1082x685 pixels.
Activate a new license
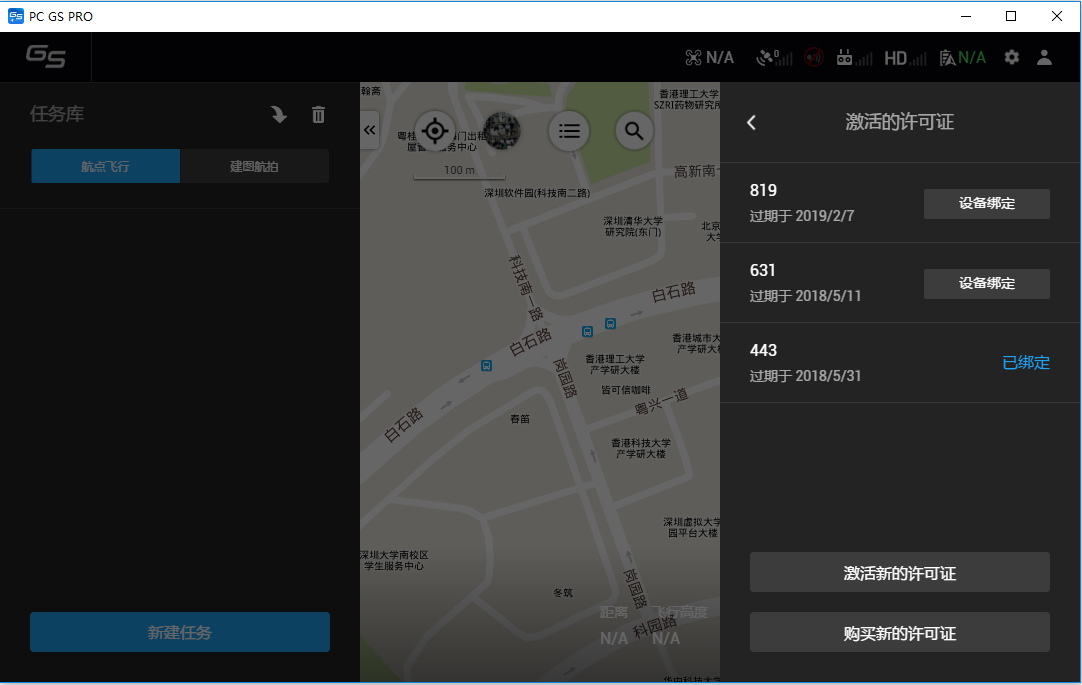(x=899, y=572)
